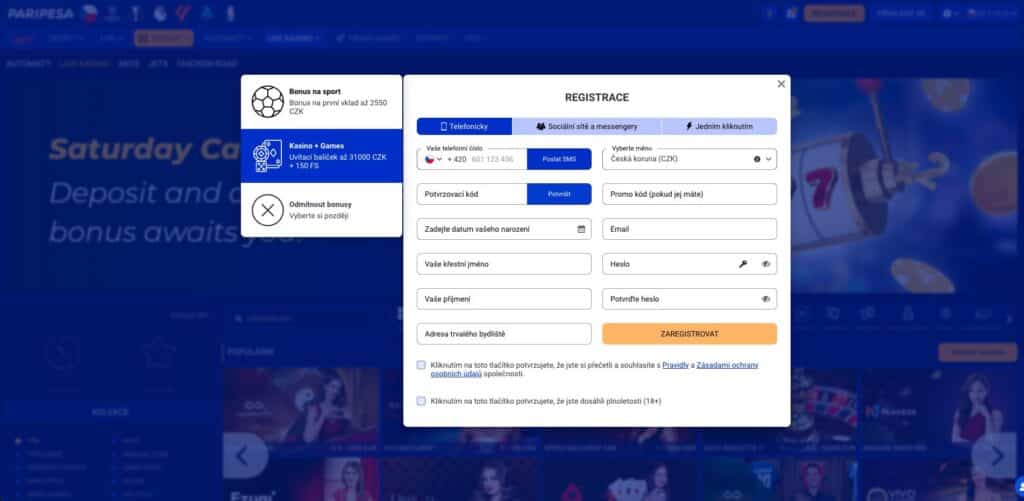This screenshot has width=1024, height=501.
Task: Close the registration dialog
Action: (781, 85)
